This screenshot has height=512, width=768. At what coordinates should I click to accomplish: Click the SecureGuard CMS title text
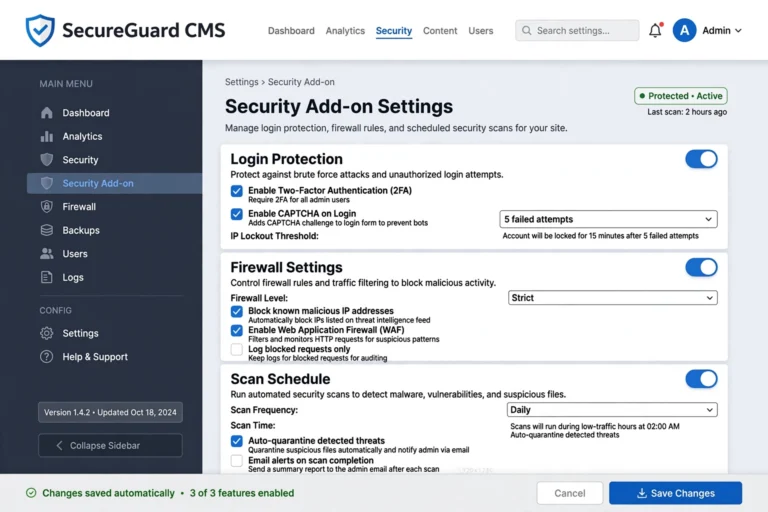(144, 30)
